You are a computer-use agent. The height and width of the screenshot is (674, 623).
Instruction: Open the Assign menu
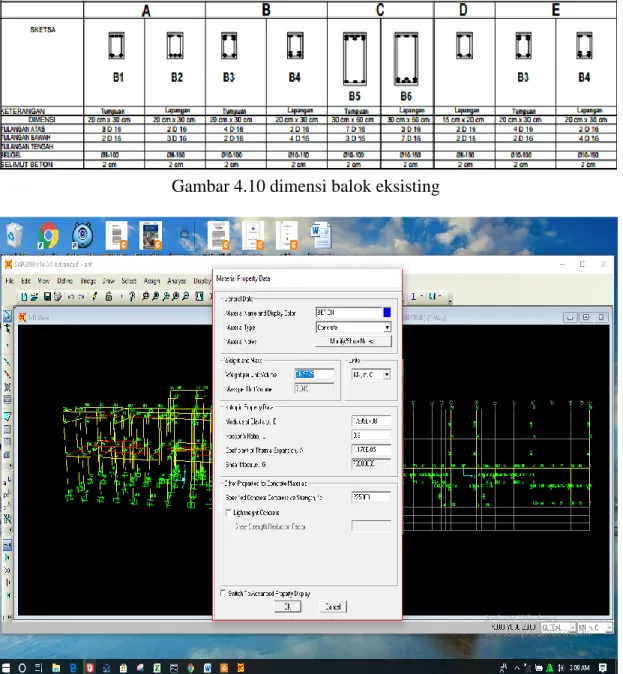(152, 281)
